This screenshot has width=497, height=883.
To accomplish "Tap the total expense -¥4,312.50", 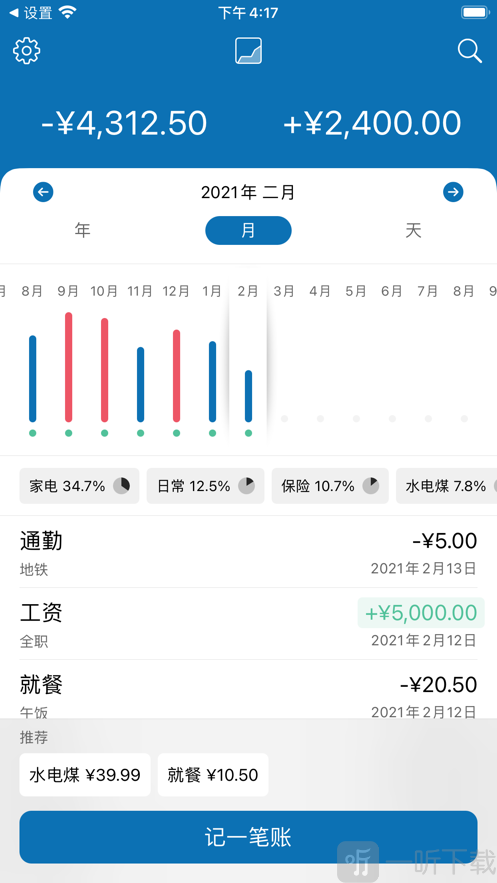I will tap(124, 123).
